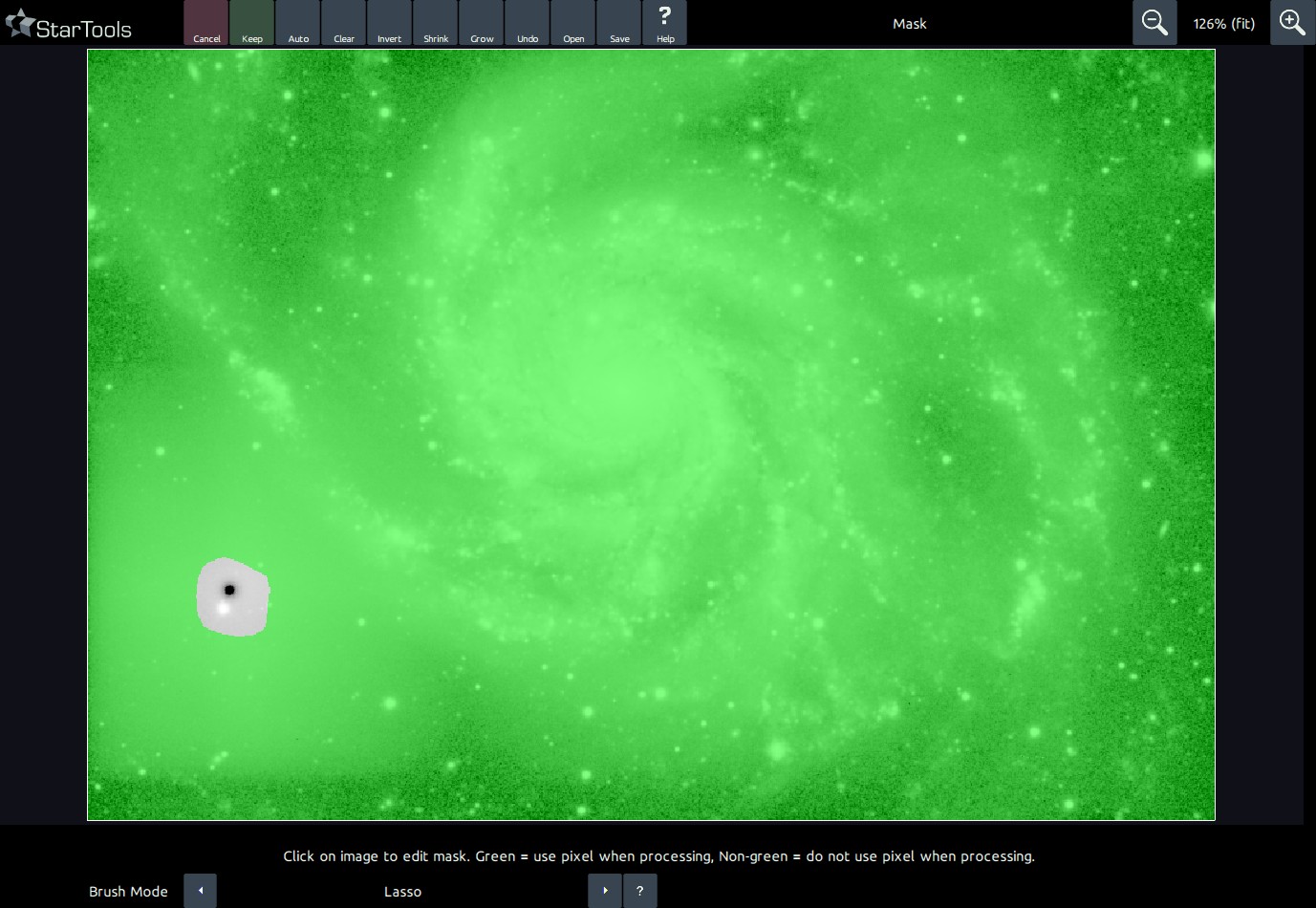Switch to previous Brush Mode with left arrow
The height and width of the screenshot is (908, 1316).
coord(201,891)
